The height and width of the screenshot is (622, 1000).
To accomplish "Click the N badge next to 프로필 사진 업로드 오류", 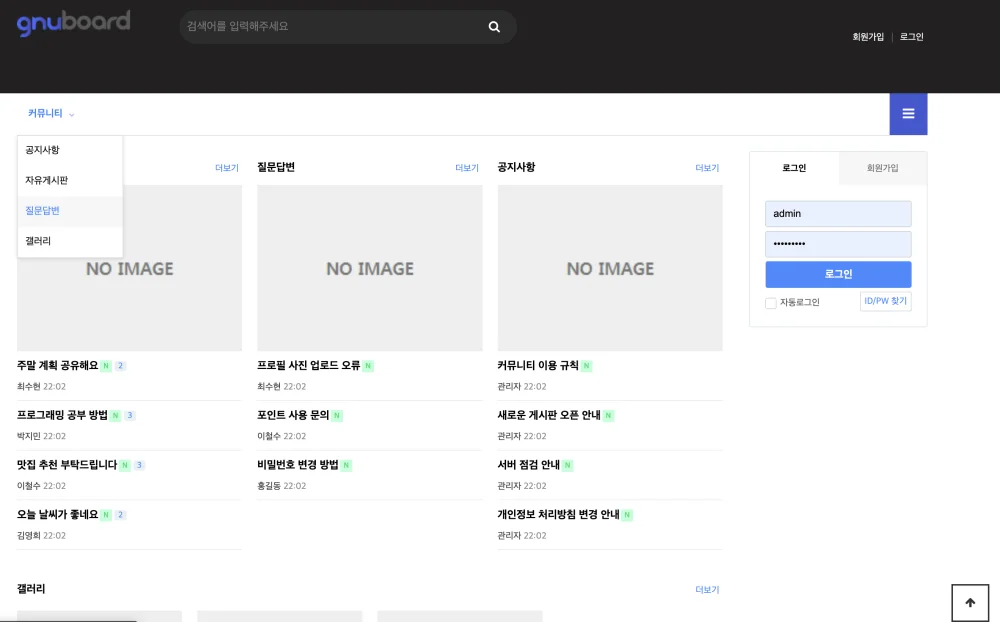I will click(x=368, y=366).
